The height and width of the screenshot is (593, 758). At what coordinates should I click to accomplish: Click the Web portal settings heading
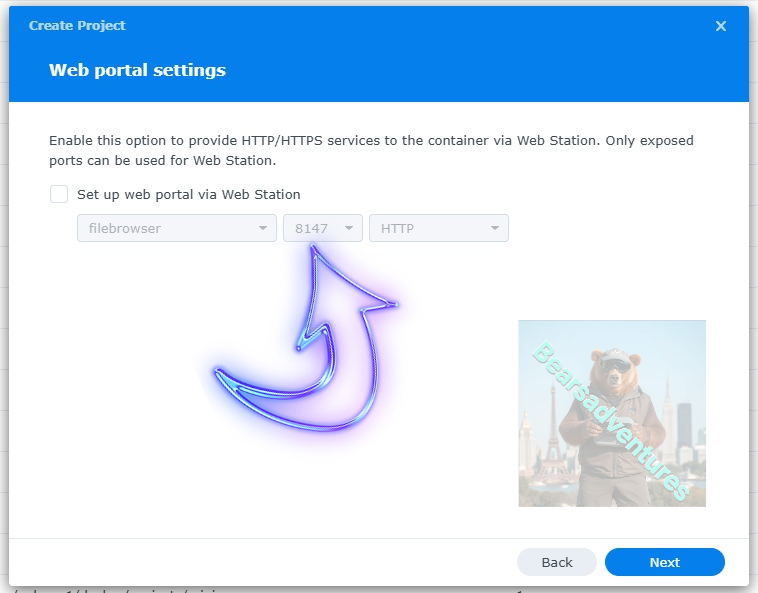coord(137,71)
